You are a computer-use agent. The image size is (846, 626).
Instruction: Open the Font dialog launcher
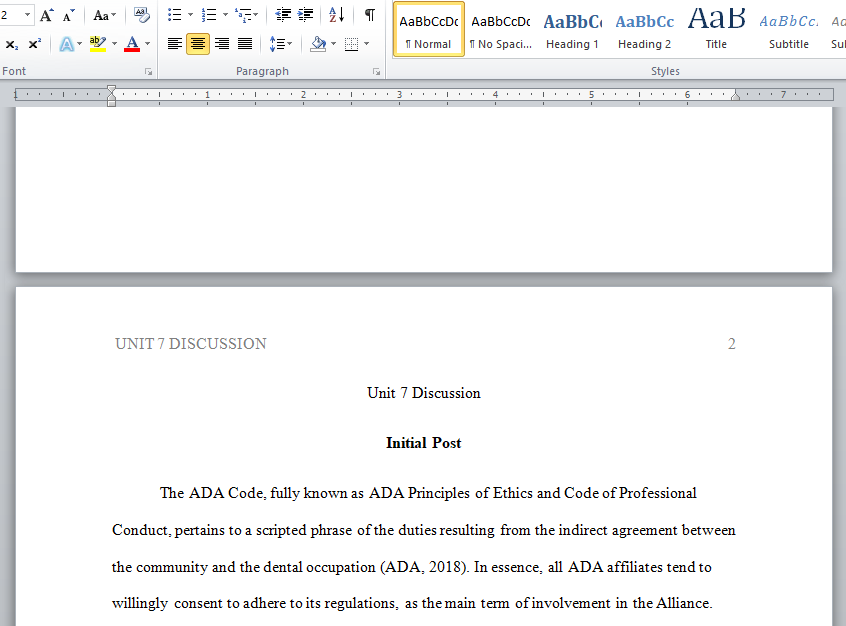click(148, 71)
